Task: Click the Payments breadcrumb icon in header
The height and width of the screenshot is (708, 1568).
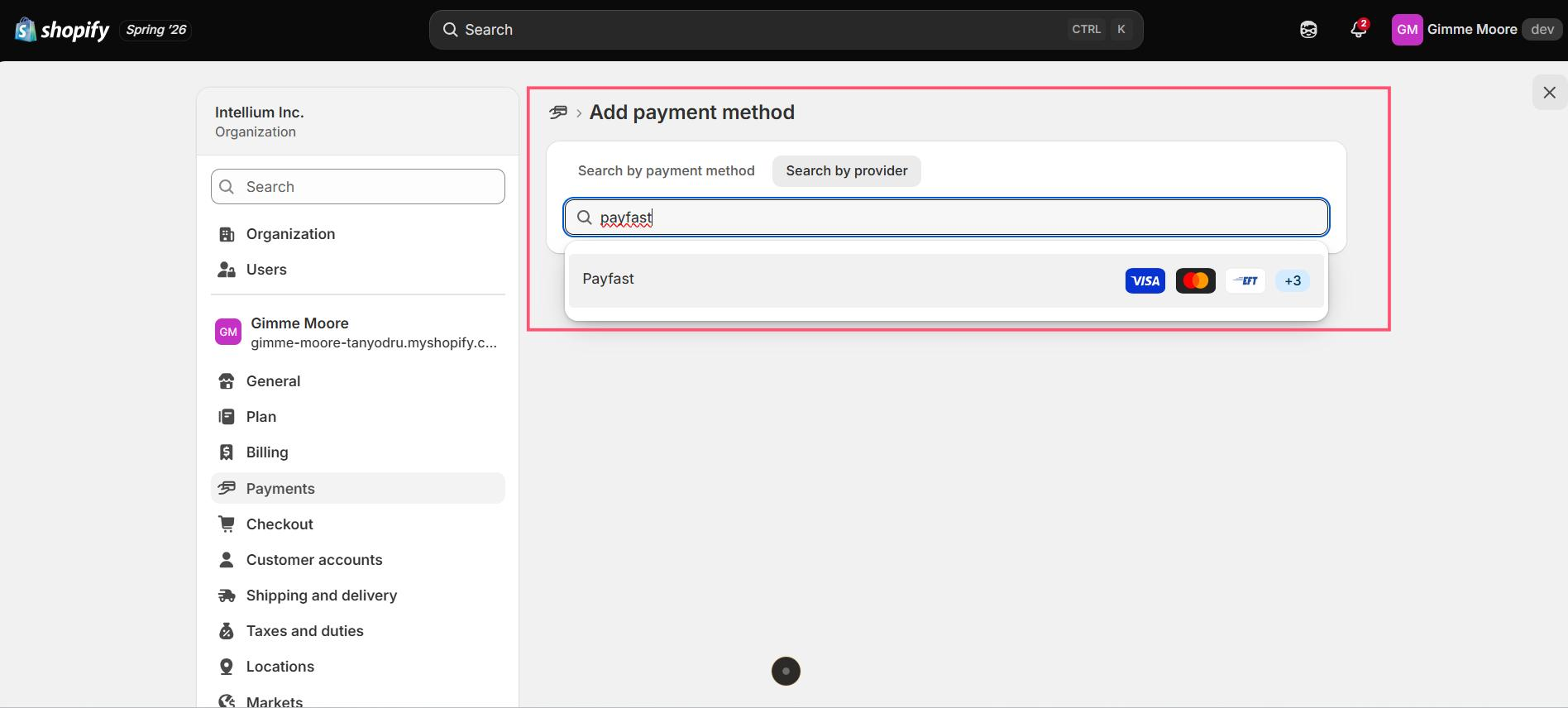Action: tap(558, 112)
